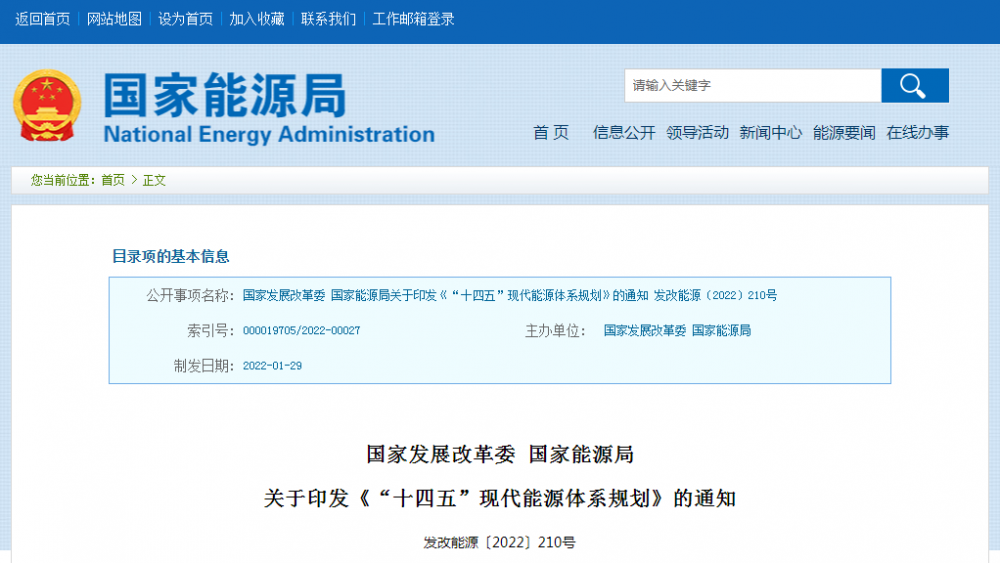Open 在线办事 navigation item
Viewport: 1000px width, 563px height.
coord(918,133)
